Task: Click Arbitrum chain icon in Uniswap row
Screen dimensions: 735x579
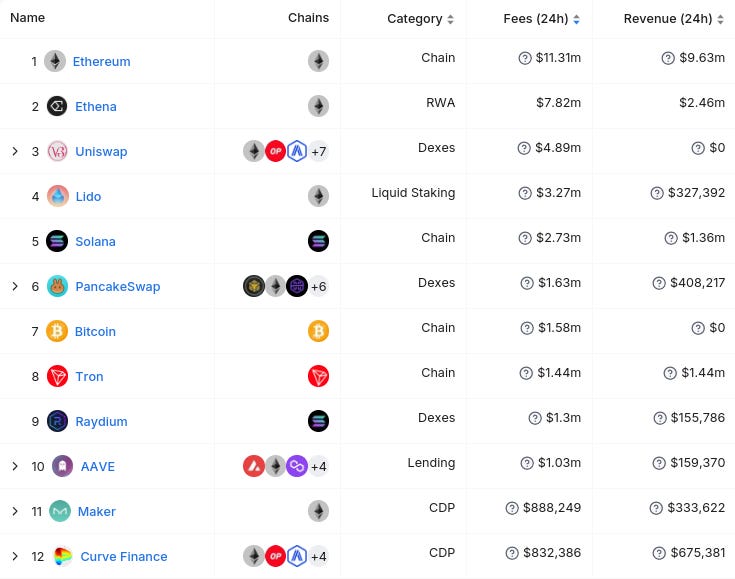Action: 297,151
